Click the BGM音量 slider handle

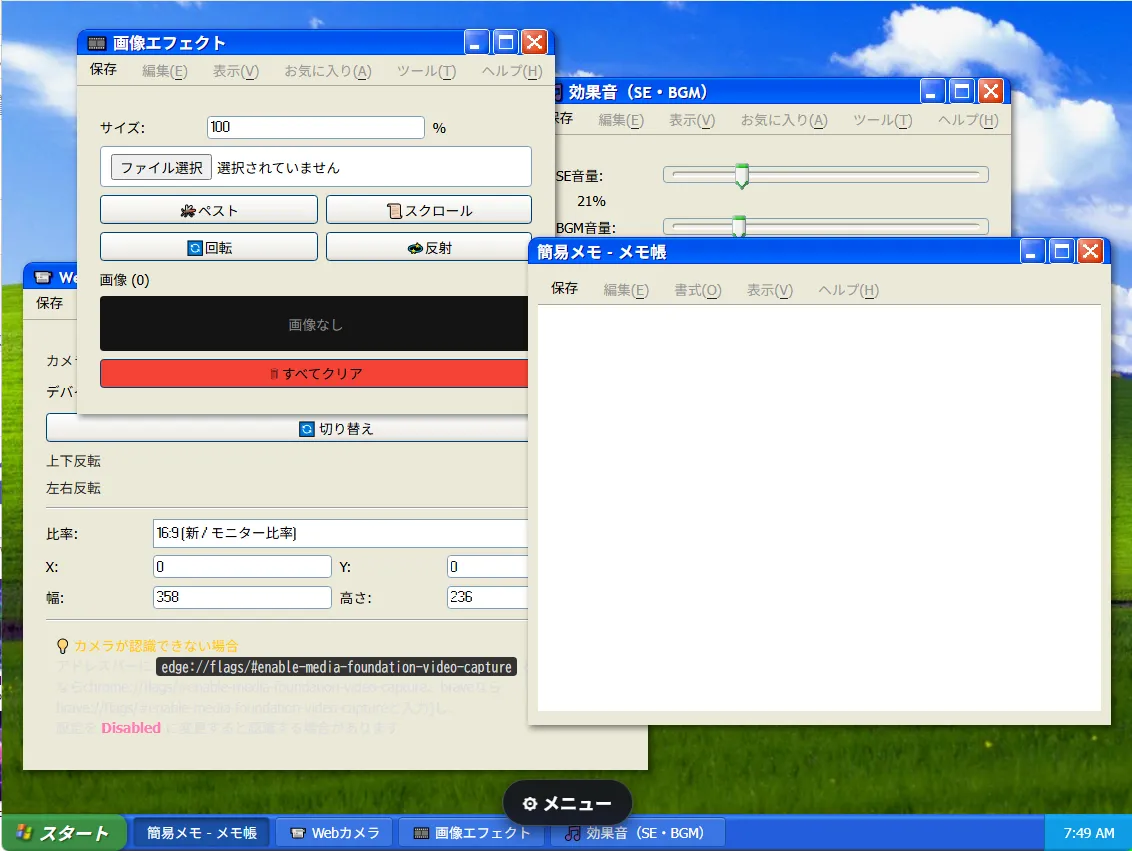(739, 227)
